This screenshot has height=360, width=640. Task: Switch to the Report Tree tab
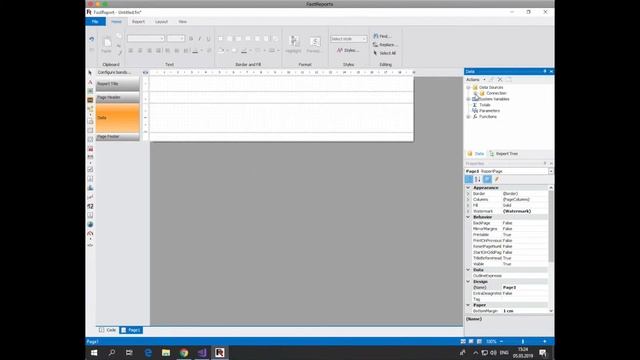[504, 154]
